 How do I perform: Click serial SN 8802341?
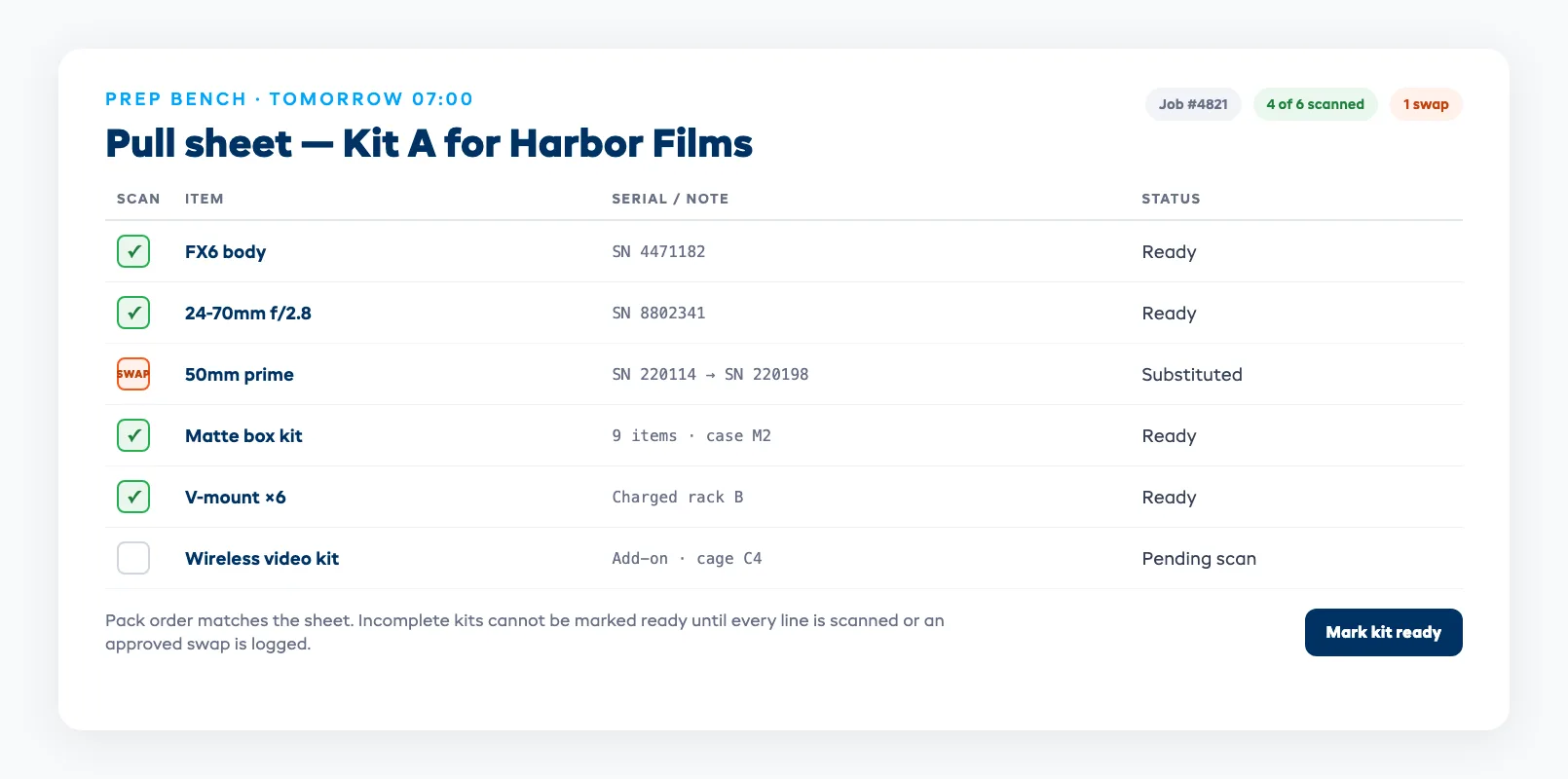(x=658, y=313)
